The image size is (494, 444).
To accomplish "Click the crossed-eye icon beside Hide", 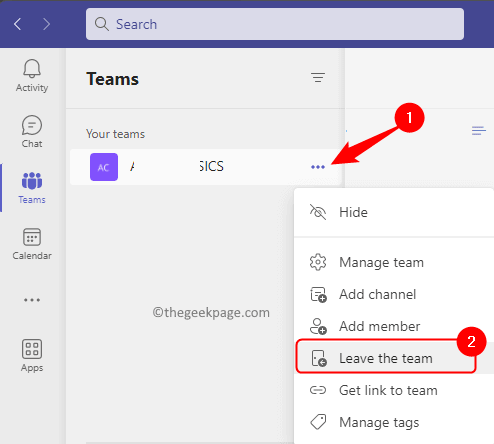I will pyautogui.click(x=318, y=212).
